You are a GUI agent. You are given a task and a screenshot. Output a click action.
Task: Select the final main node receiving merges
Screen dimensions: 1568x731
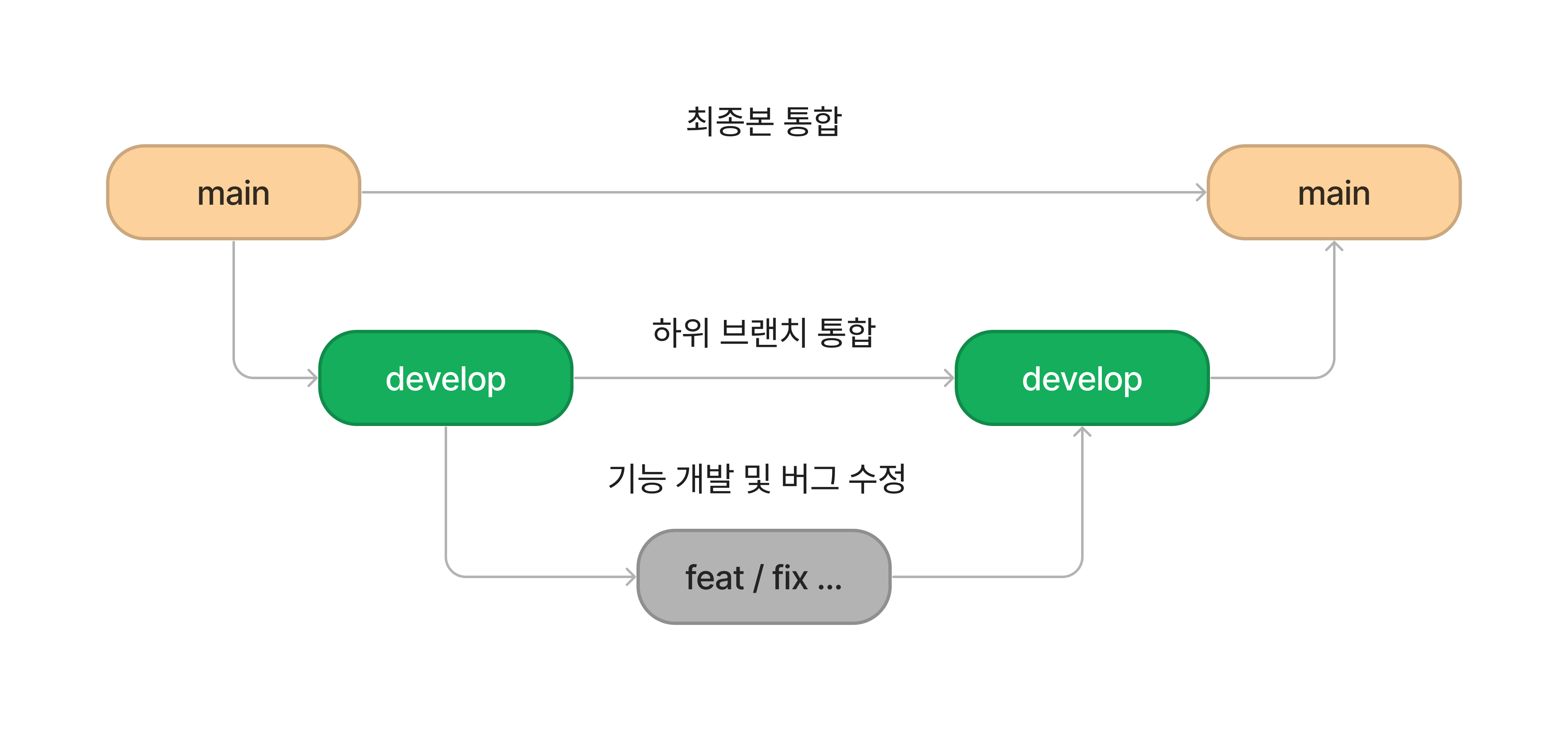1333,193
